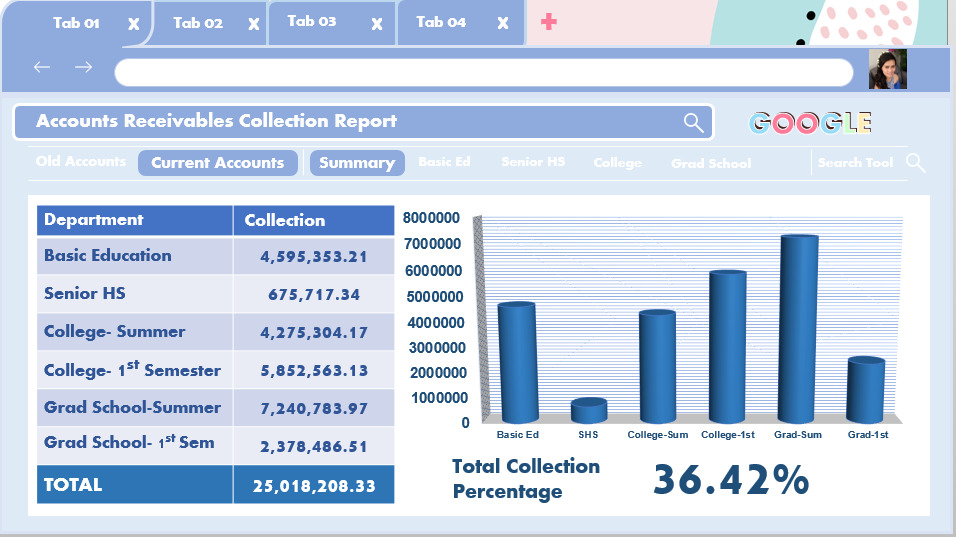Switch to the Grad School tab
This screenshot has width=956, height=537.
tap(710, 163)
